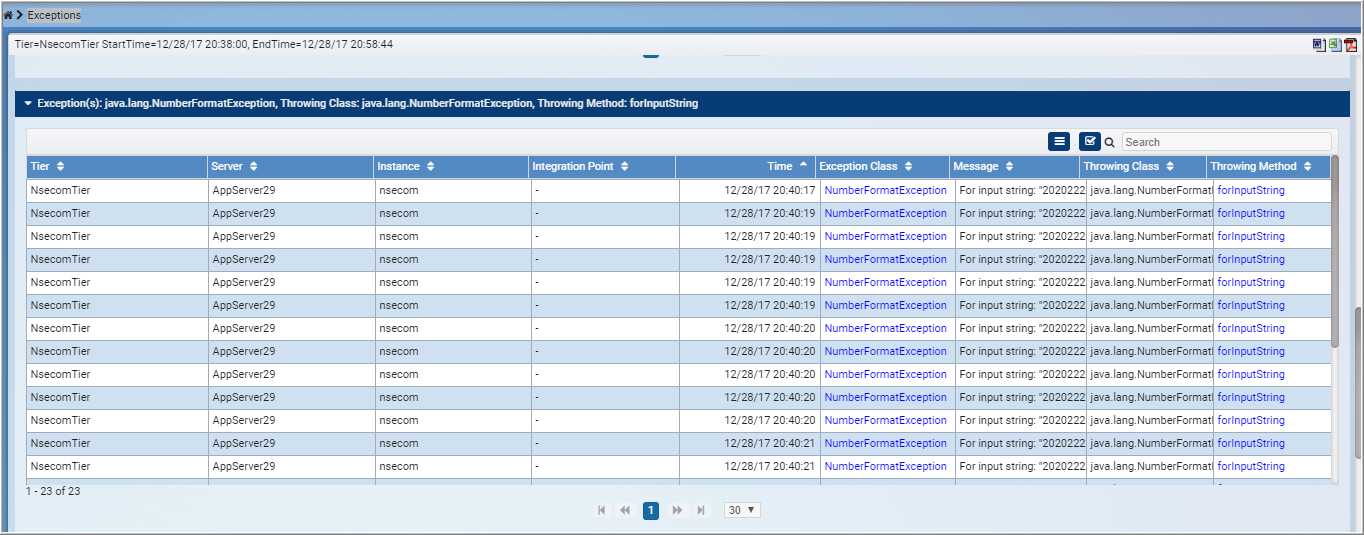Viewport: 1364px width, 535px height.
Task: Sort by Integration Point column arrows
Action: (624, 166)
